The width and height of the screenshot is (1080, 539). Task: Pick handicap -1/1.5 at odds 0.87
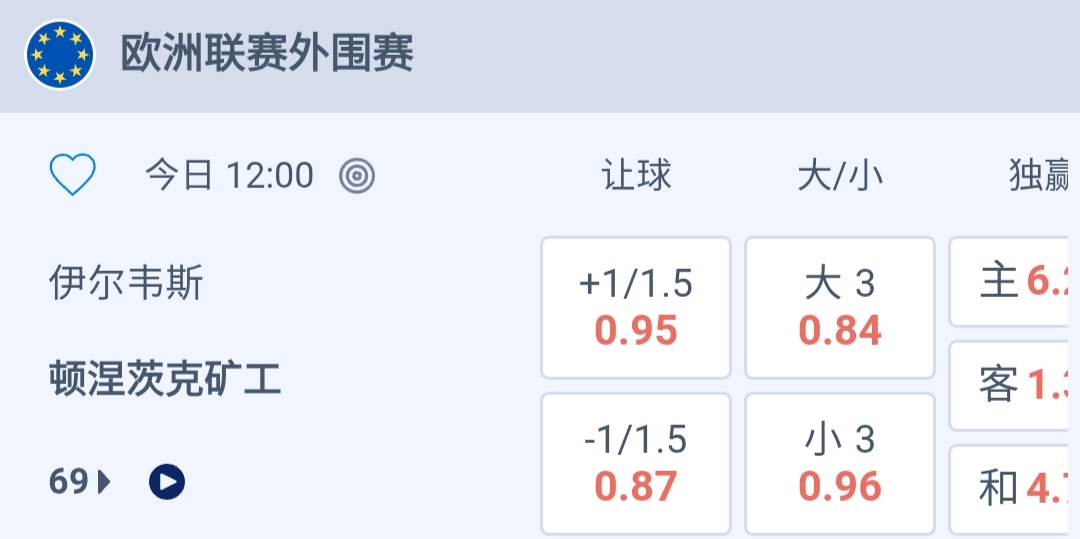pos(636,464)
